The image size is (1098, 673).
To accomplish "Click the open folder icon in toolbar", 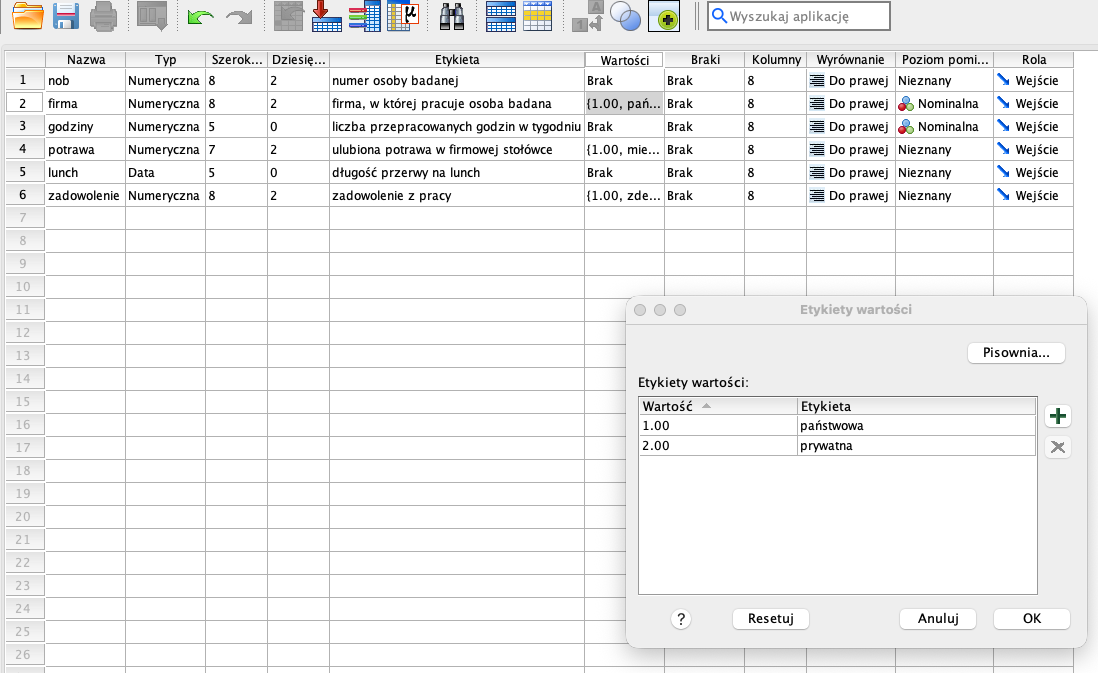I will 27,15.
